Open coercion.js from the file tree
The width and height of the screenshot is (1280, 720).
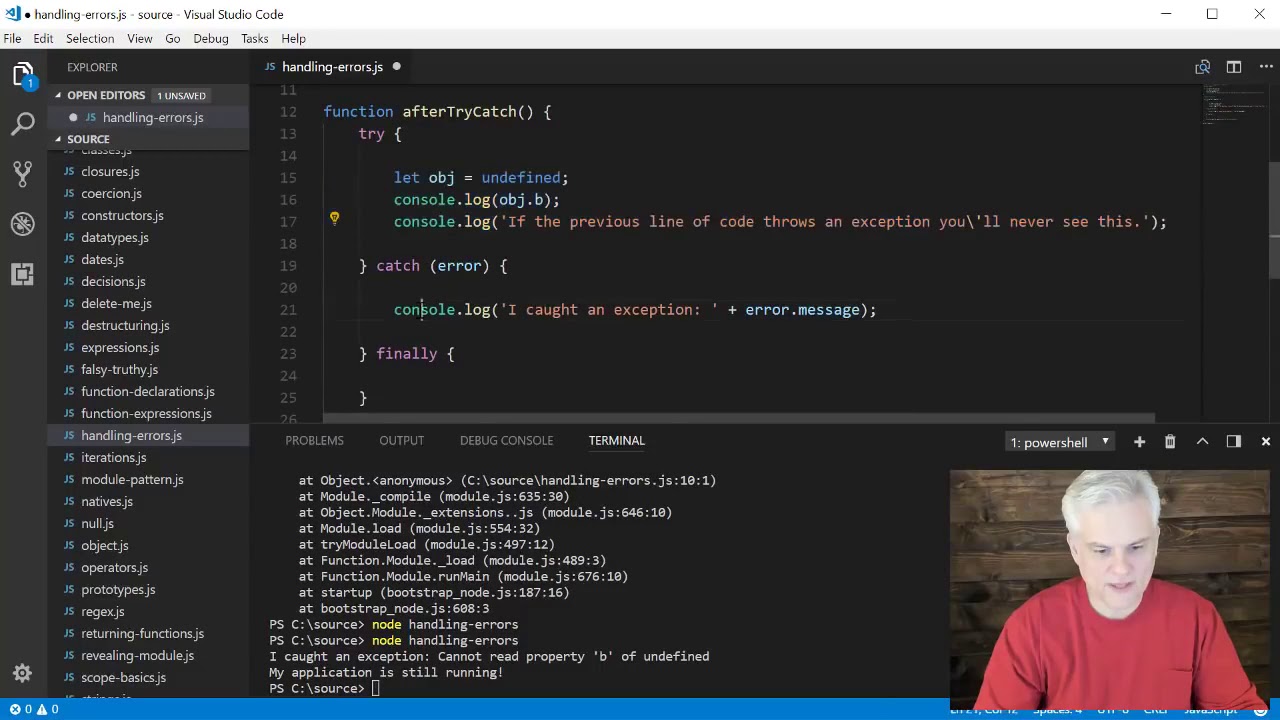coord(111,193)
